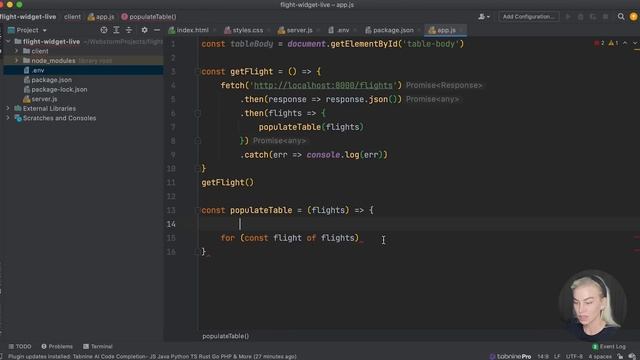Click the Collapse All icon in Project panel
The width and height of the screenshot is (640, 360).
[x=129, y=30]
